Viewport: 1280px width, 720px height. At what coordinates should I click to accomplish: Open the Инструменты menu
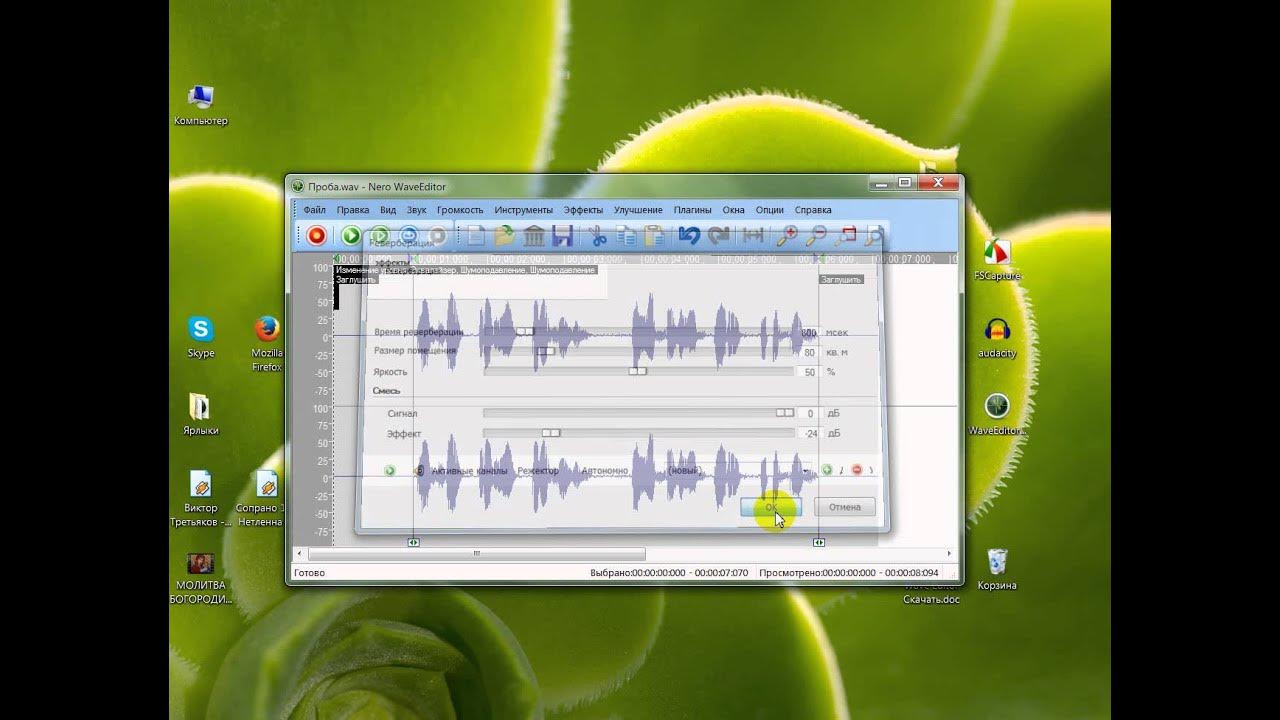pos(523,210)
